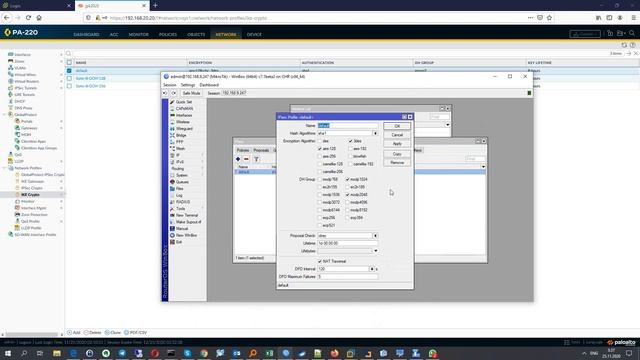Toggle the aes-256 encryption checkbox
The height and width of the screenshot is (360, 640).
point(320,156)
